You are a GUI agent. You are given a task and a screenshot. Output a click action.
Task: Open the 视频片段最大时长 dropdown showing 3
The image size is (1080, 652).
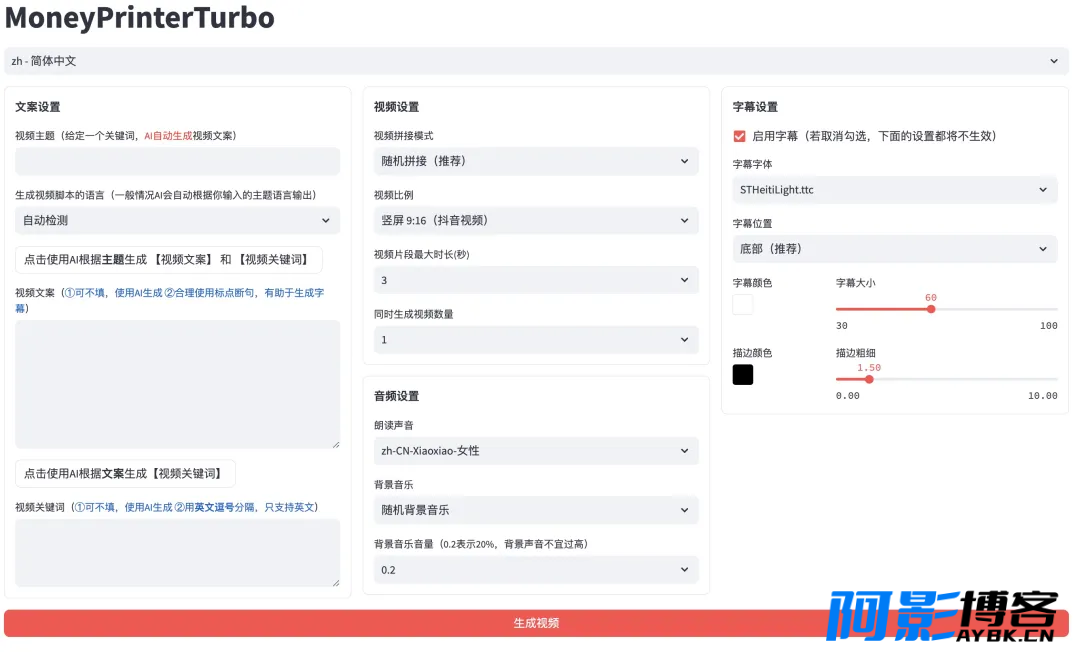click(x=536, y=280)
